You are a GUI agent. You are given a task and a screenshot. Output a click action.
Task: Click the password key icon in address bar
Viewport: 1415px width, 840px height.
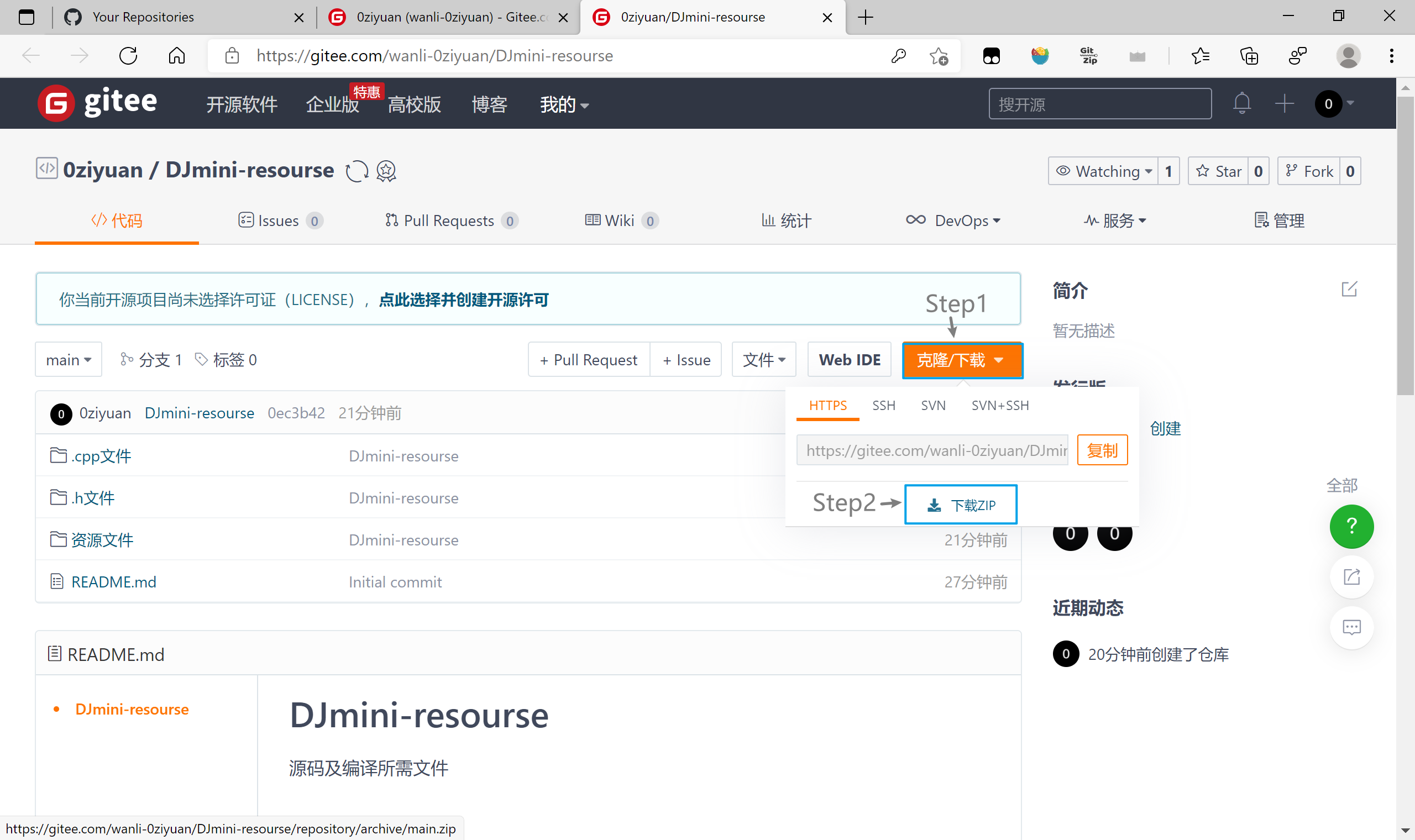899,55
